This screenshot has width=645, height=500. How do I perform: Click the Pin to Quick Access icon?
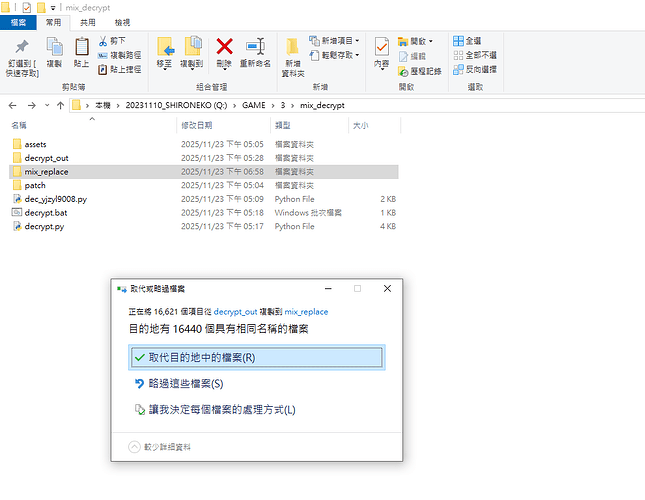(21, 48)
